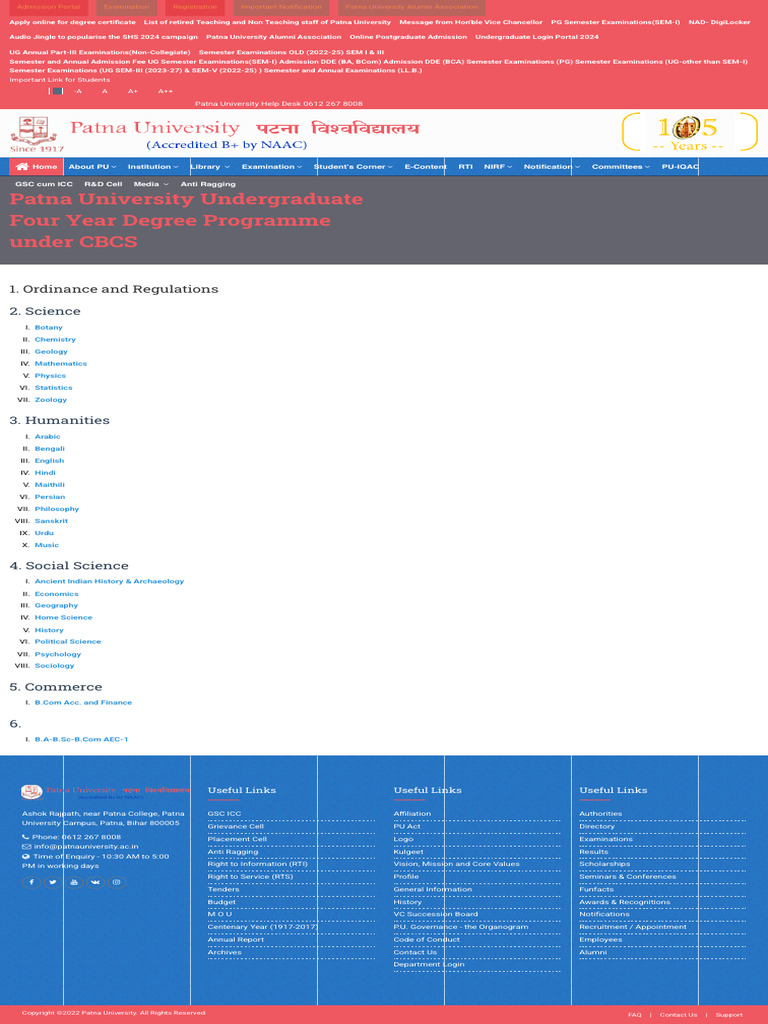
Task: Click the 105 Years anniversary emblem
Action: click(x=690, y=132)
